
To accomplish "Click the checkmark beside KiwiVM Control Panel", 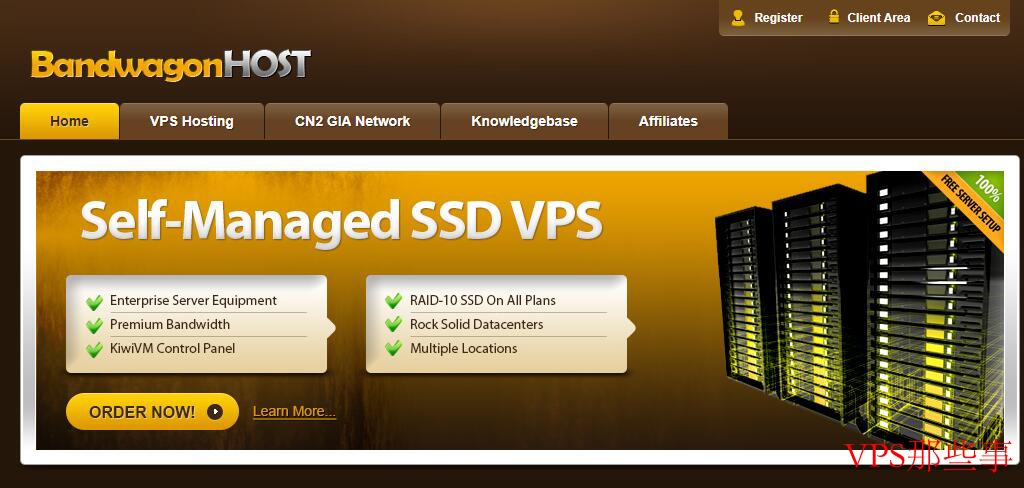I will tap(95, 350).
